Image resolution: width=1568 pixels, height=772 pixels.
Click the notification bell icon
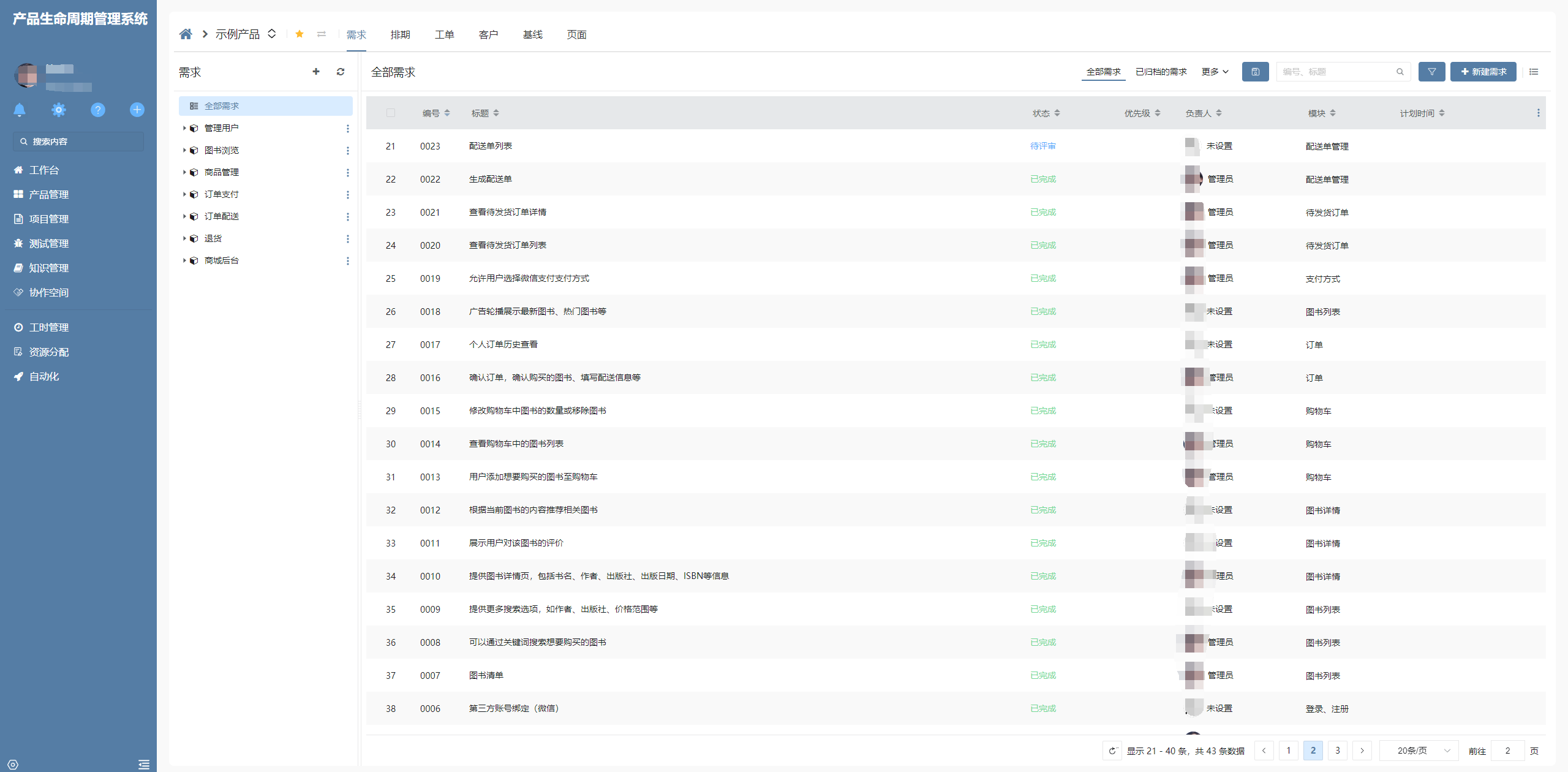20,110
